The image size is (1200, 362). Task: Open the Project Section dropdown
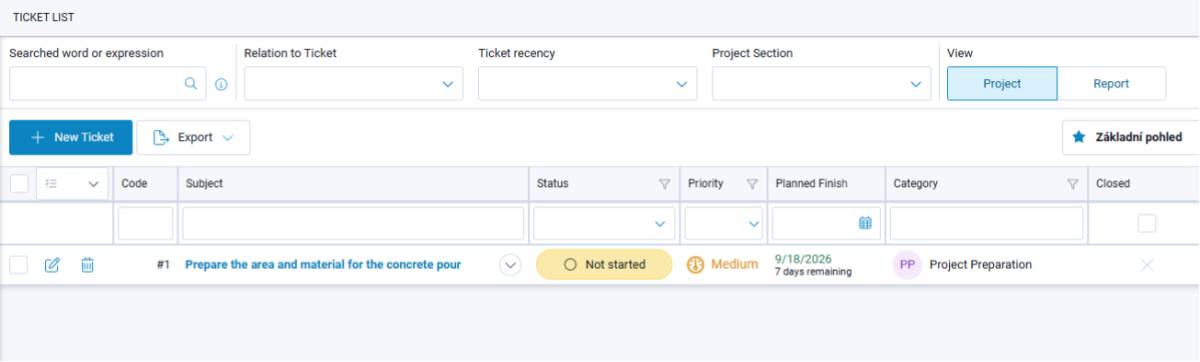822,84
